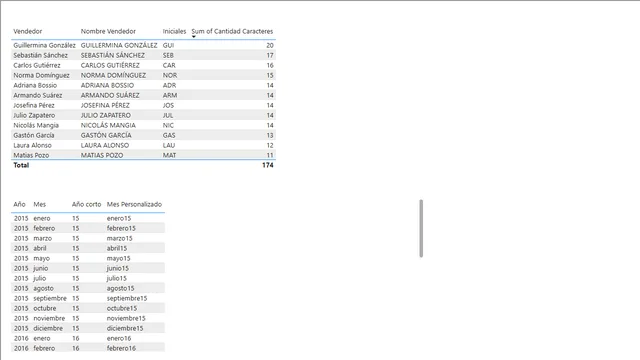
Task: Click uppercase GUILLERMINA GONZÁLEZ cell
Action: point(119,45)
